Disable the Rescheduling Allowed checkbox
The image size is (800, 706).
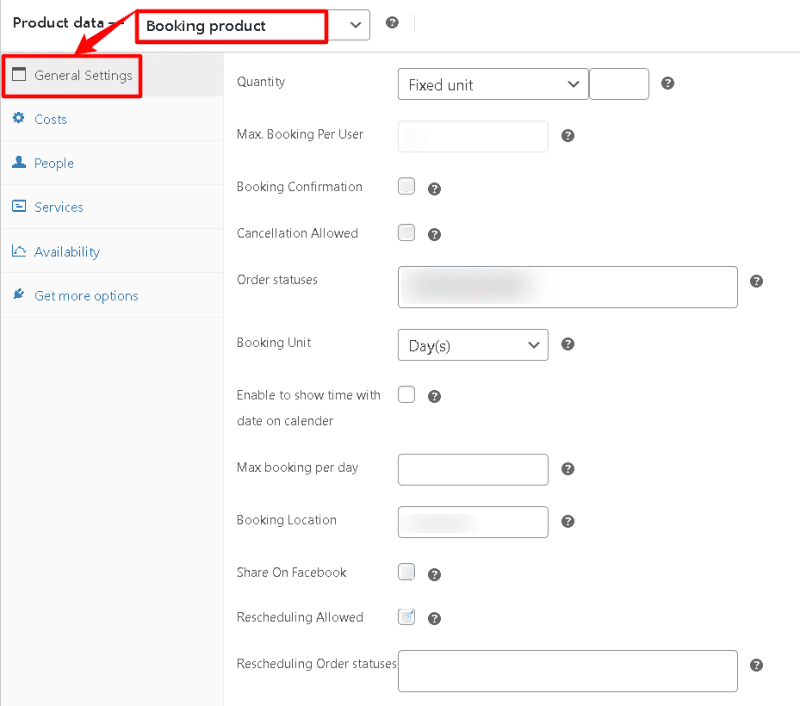tap(406, 617)
